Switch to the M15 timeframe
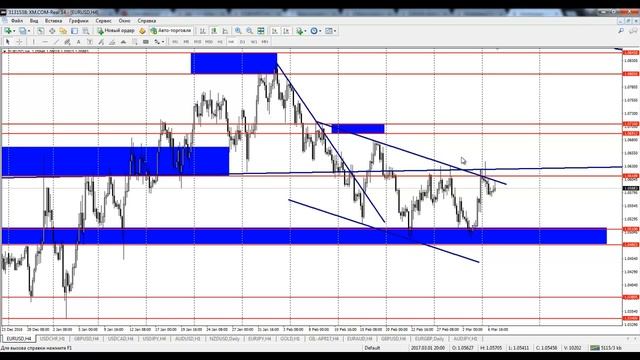The width and height of the screenshot is (640, 360). tap(198, 42)
